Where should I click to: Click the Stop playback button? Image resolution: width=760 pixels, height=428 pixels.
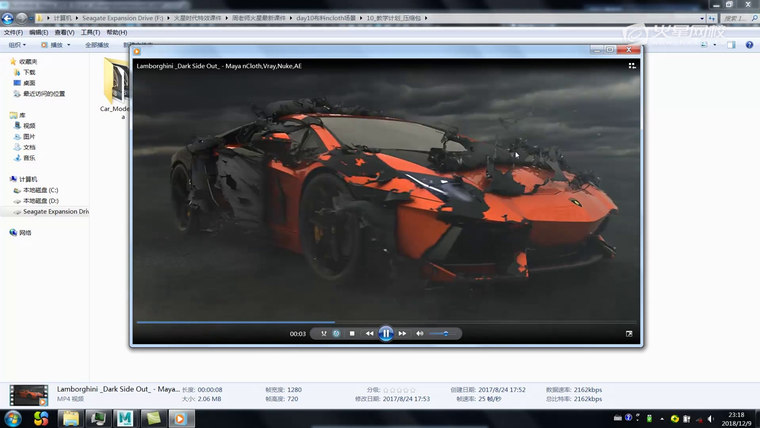(352, 333)
